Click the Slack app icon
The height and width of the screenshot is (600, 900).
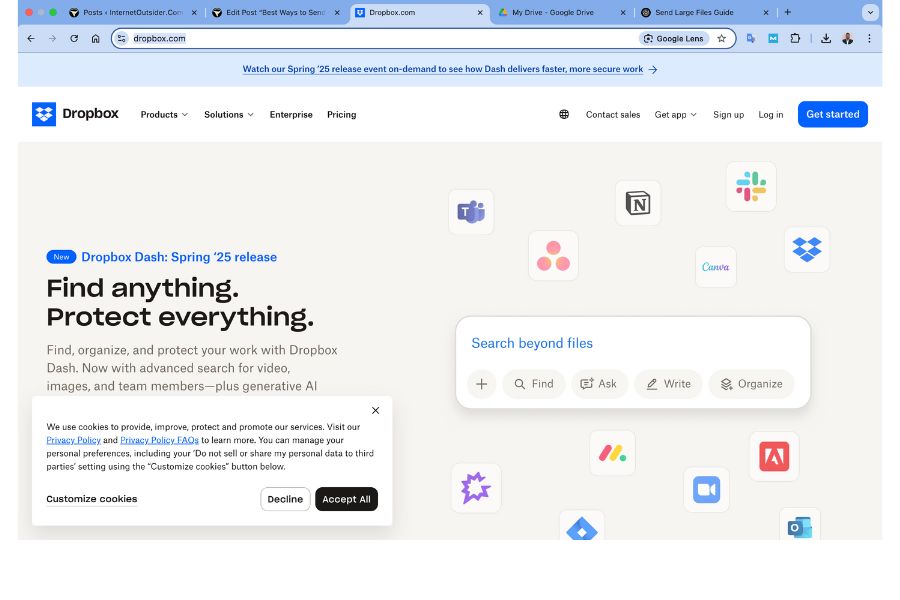pos(751,187)
